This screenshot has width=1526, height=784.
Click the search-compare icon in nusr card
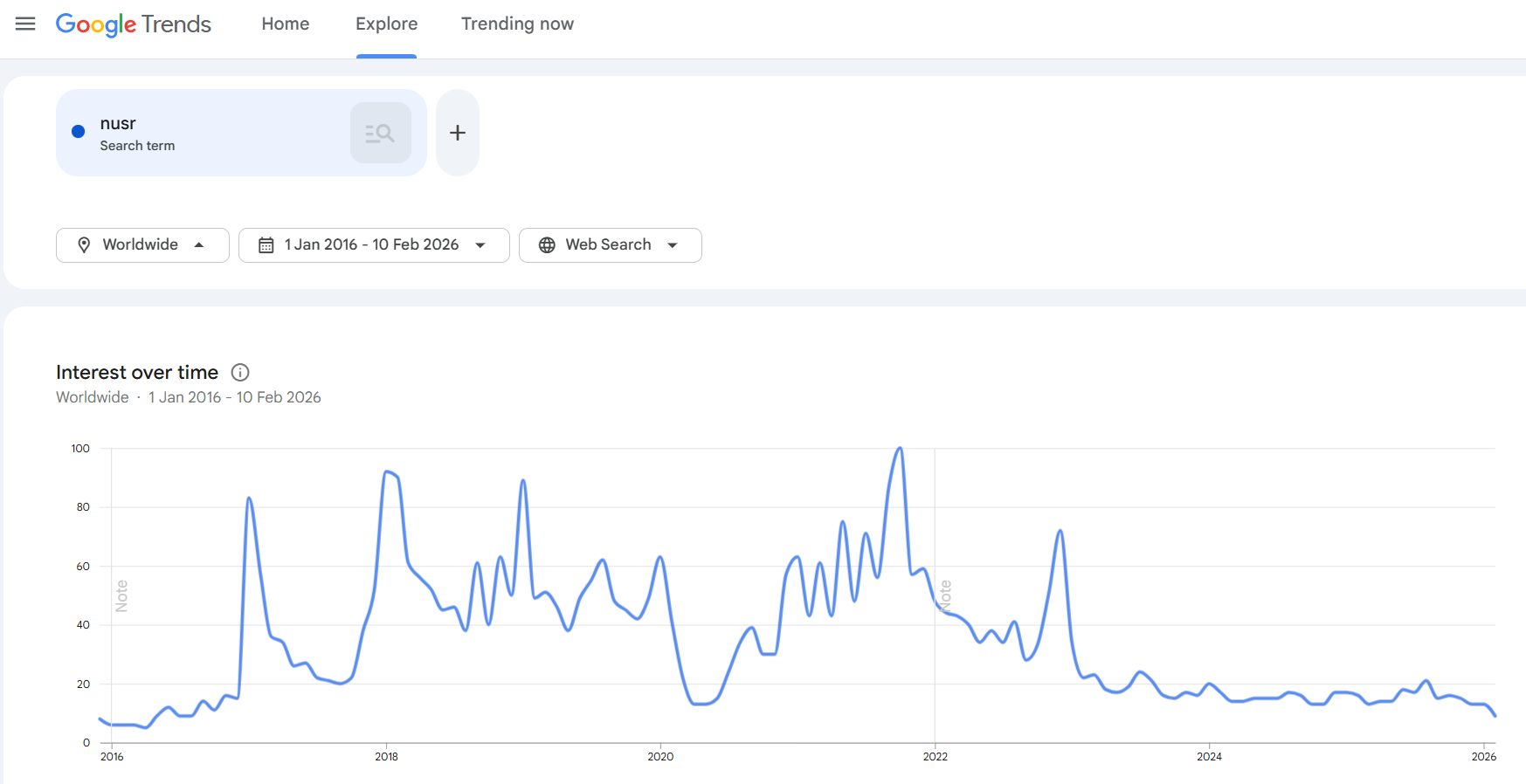point(380,133)
